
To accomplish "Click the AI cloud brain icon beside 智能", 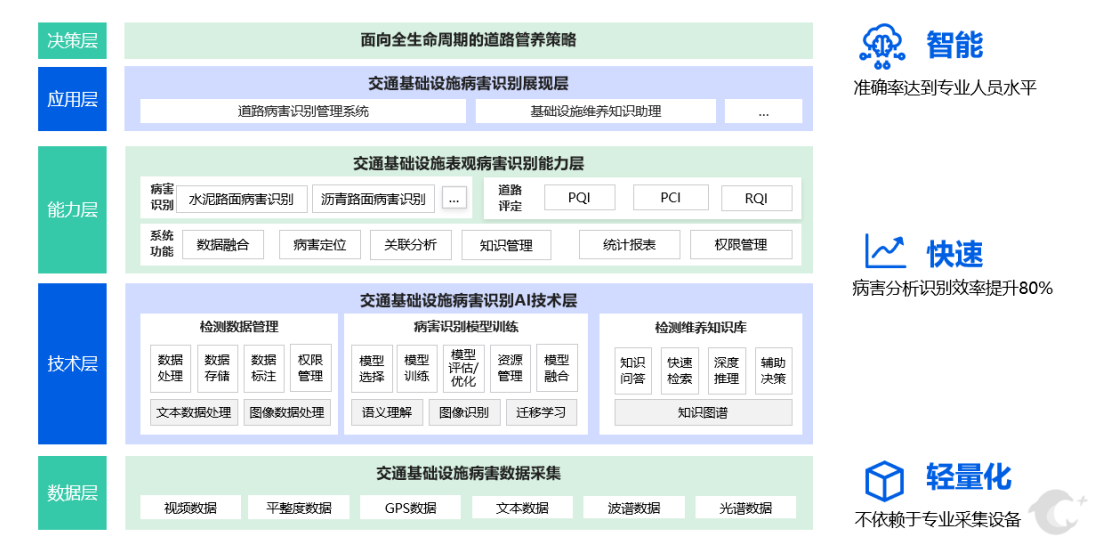I will (x=882, y=45).
